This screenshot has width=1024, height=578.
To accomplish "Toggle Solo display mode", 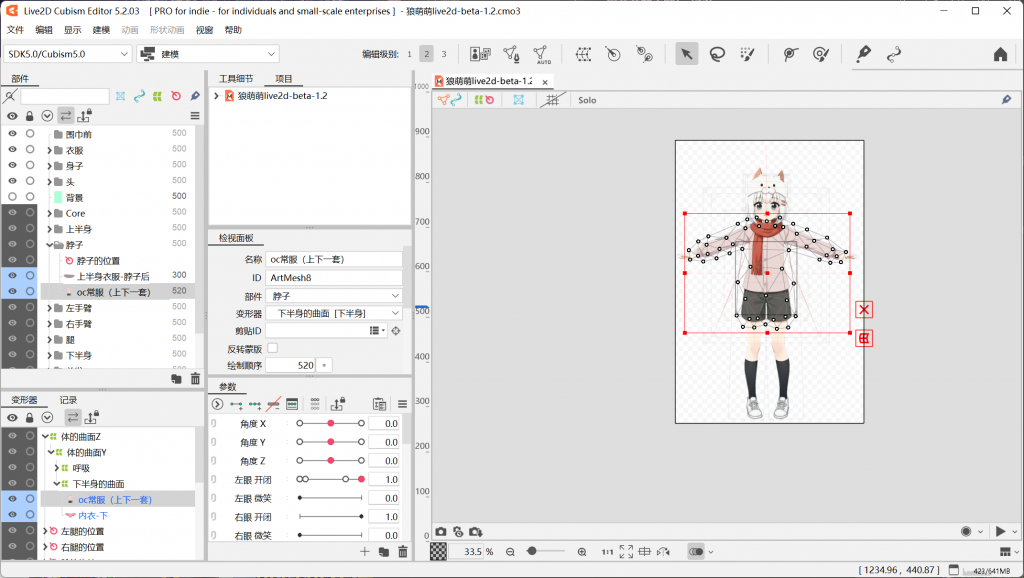I will point(587,100).
